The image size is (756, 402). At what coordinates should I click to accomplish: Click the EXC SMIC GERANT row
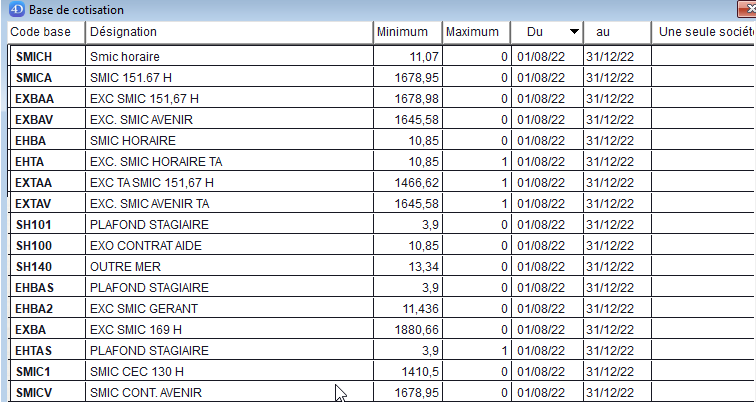(381, 308)
